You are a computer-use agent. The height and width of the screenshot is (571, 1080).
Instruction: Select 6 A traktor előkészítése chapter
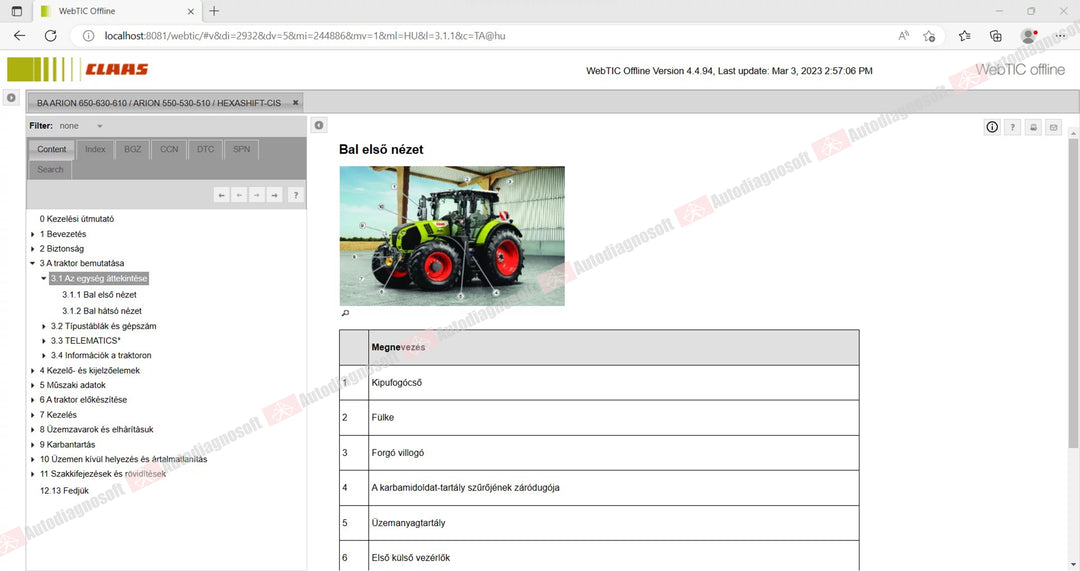click(83, 399)
